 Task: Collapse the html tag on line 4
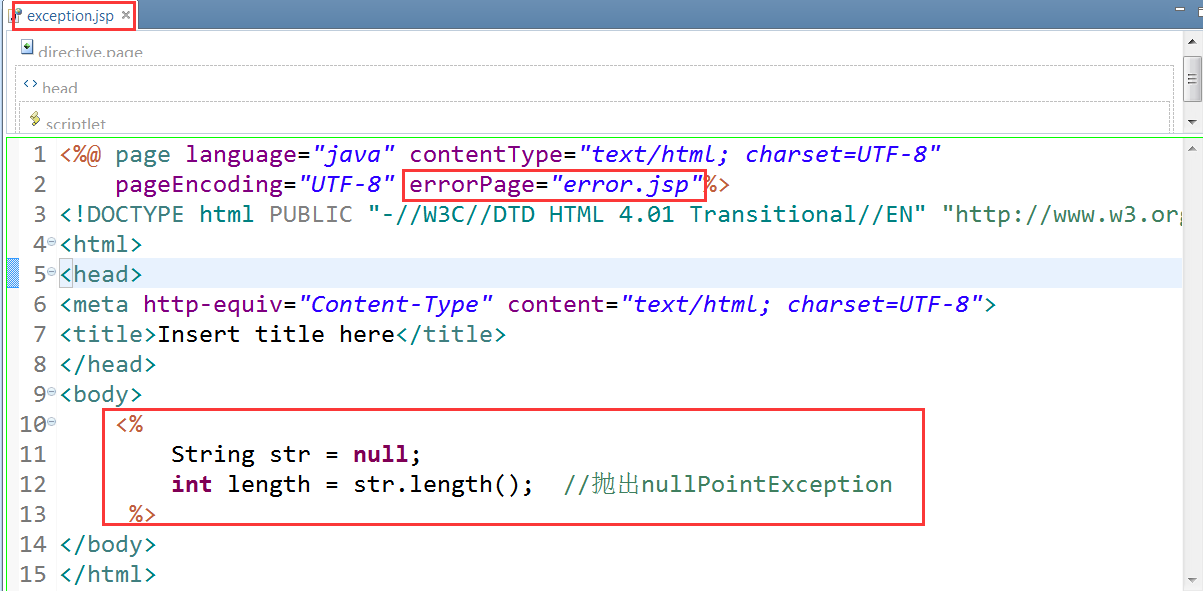(52, 243)
